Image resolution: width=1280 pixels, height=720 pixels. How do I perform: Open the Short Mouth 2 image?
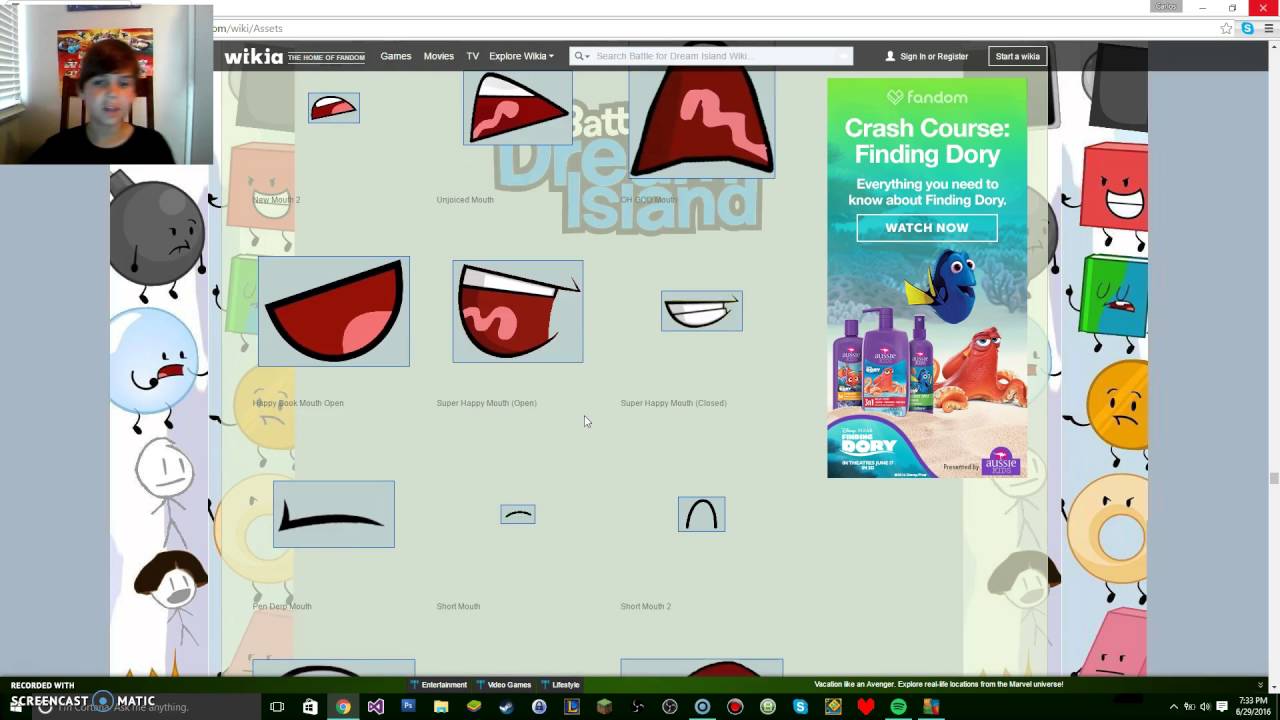click(x=702, y=514)
